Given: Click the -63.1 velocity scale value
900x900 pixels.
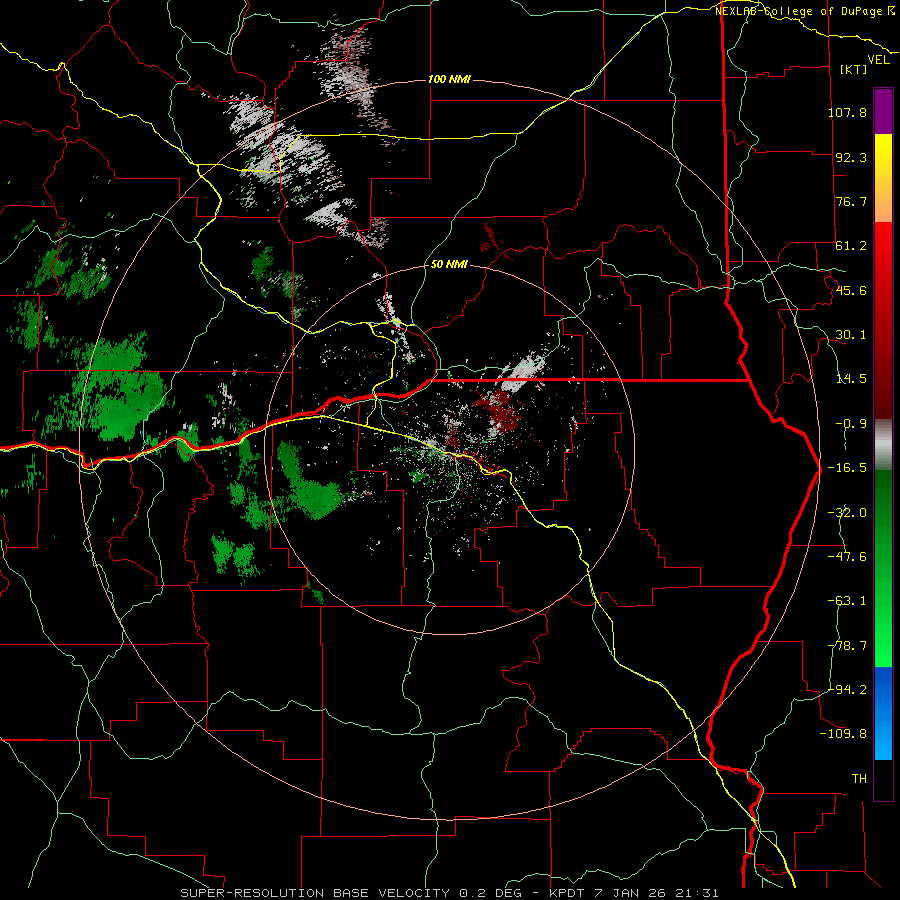Looking at the screenshot, I should click(x=847, y=601).
